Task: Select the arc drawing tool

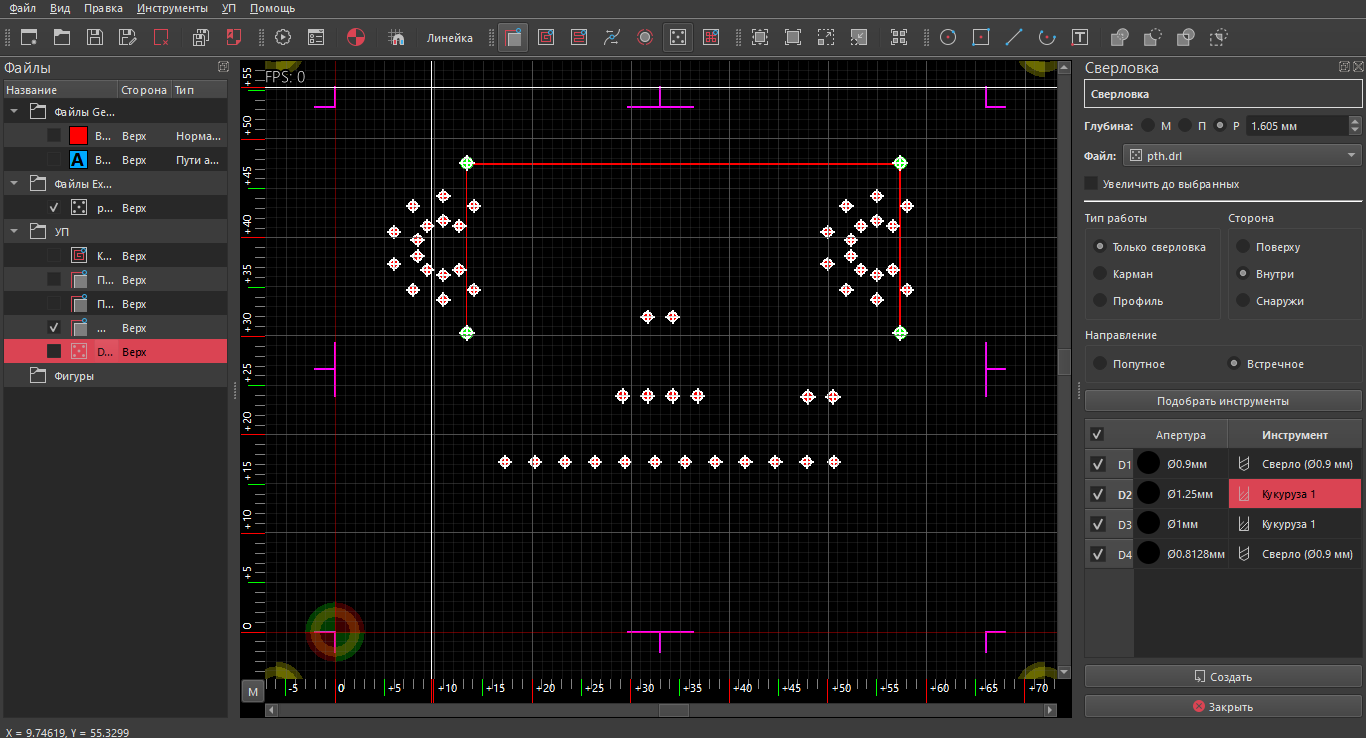Action: coord(1047,37)
